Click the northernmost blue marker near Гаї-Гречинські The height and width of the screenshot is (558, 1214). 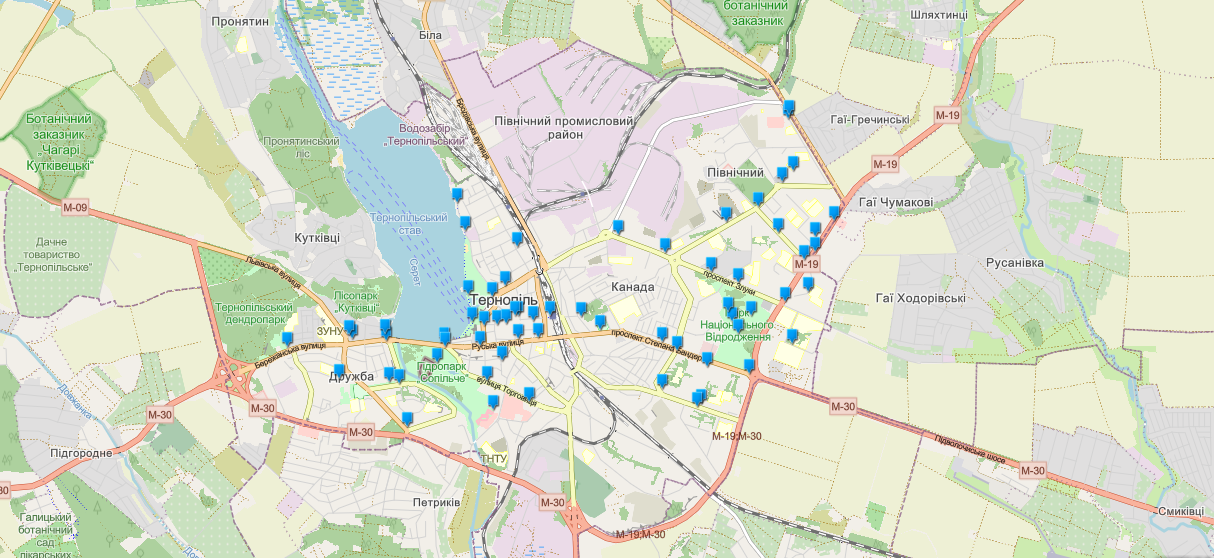(x=789, y=107)
